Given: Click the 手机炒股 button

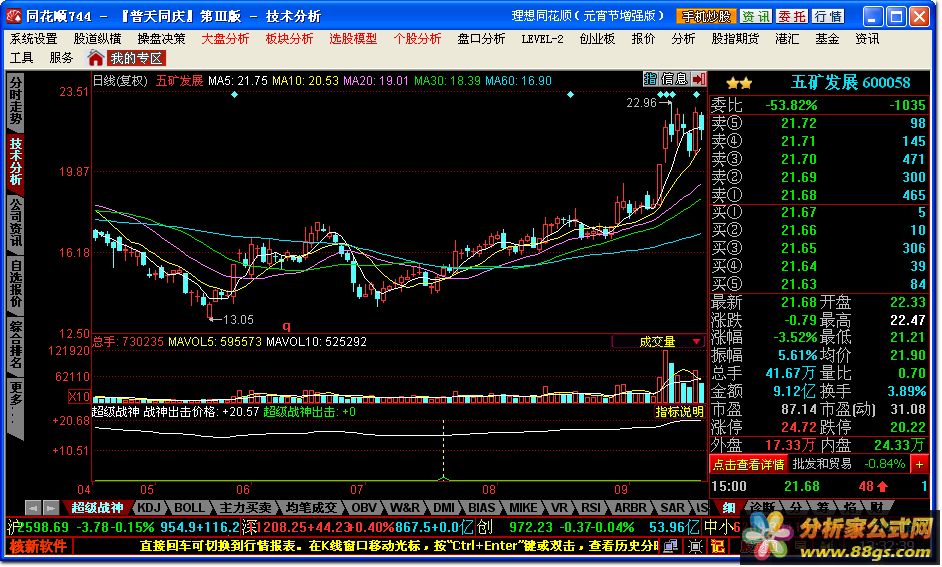Looking at the screenshot, I should click(706, 16).
